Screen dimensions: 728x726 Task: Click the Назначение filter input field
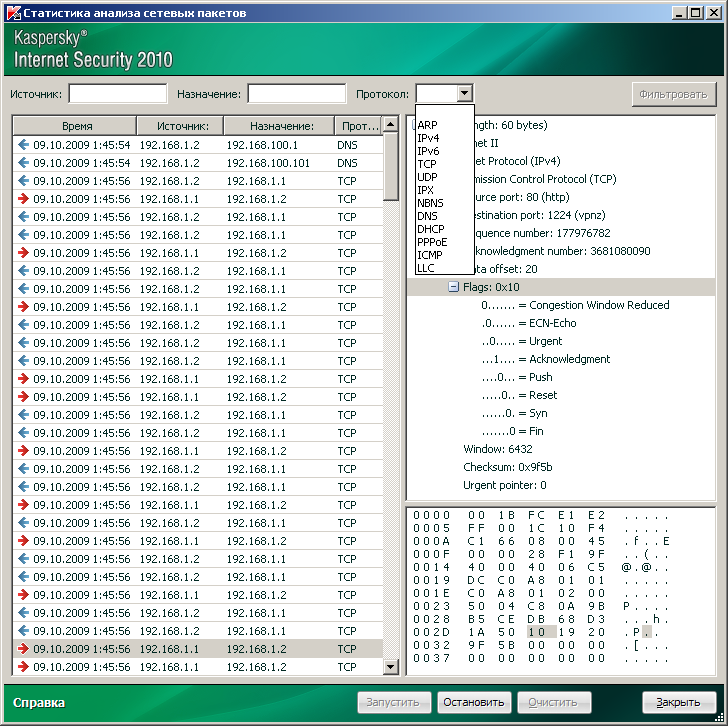(297, 94)
